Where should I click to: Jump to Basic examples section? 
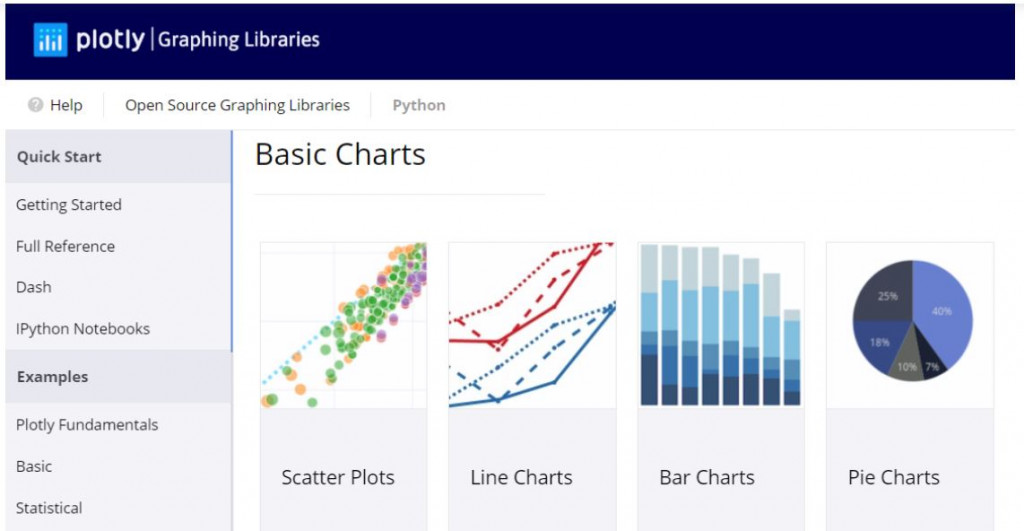(x=34, y=467)
